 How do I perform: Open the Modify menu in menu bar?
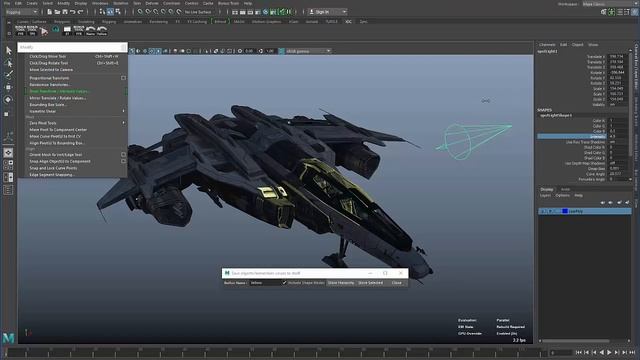63,3
